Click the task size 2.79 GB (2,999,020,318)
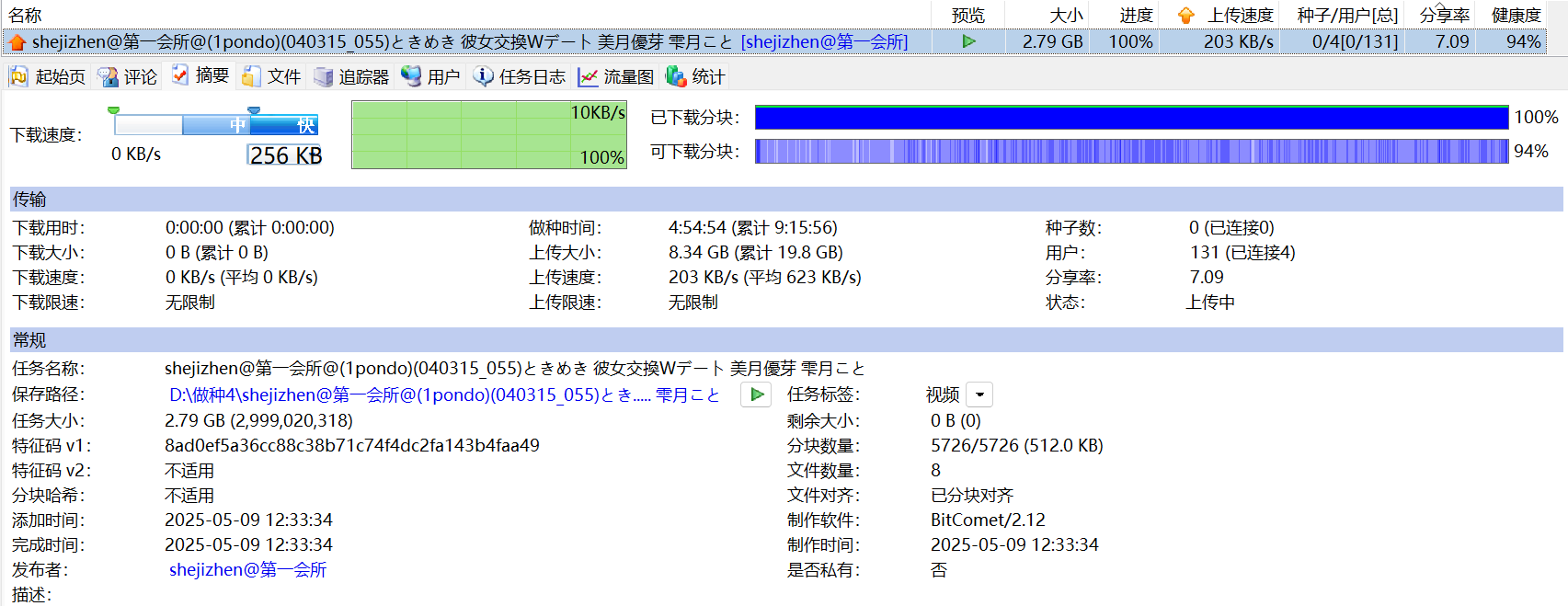The image size is (1568, 606). [258, 420]
